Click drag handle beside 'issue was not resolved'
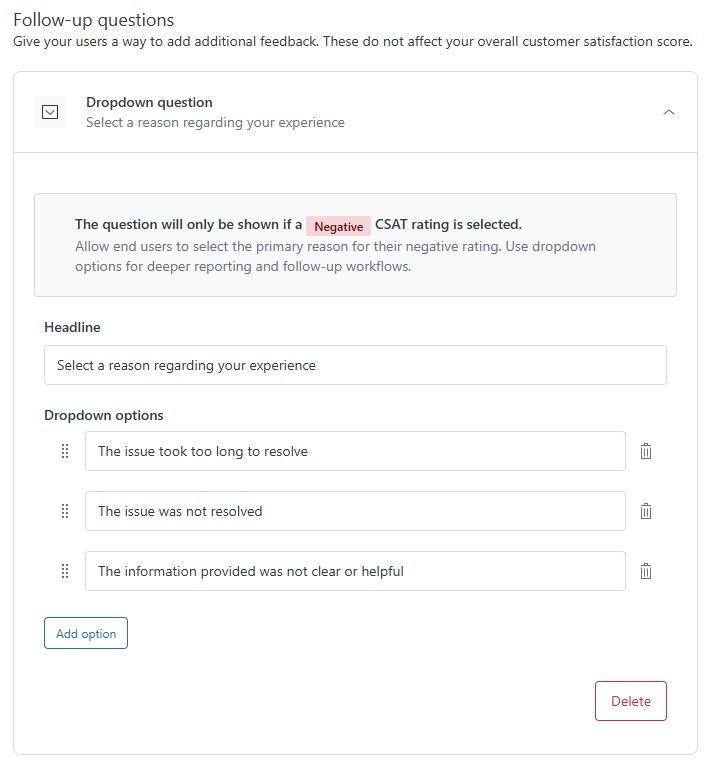 65,511
